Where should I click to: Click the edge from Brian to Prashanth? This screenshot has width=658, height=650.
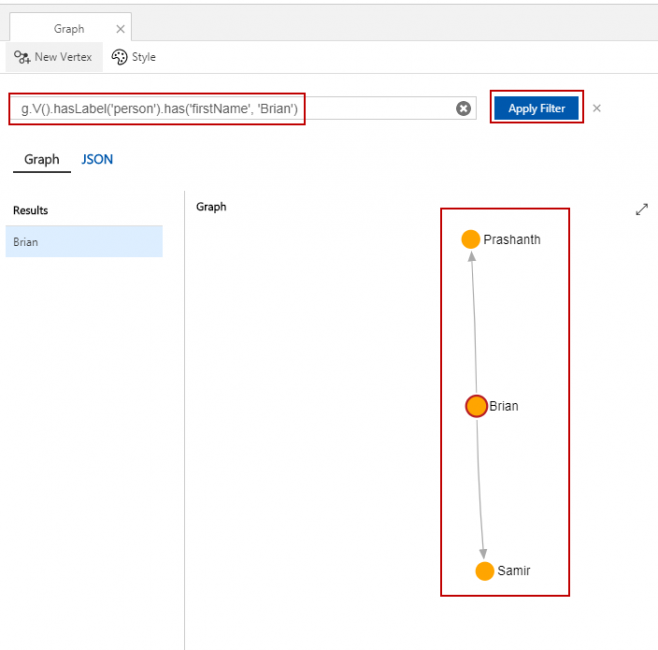(x=474, y=320)
